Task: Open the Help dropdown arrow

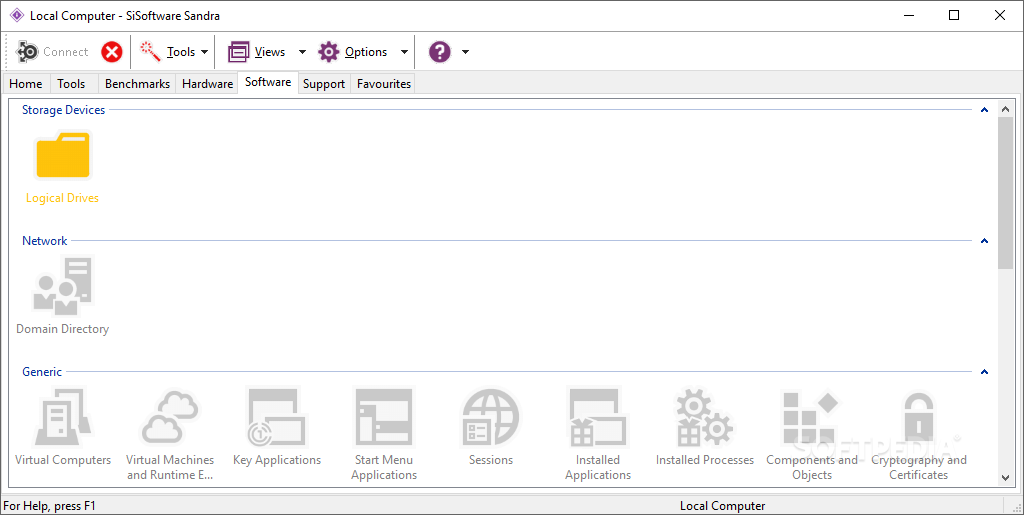Action: tap(465, 52)
